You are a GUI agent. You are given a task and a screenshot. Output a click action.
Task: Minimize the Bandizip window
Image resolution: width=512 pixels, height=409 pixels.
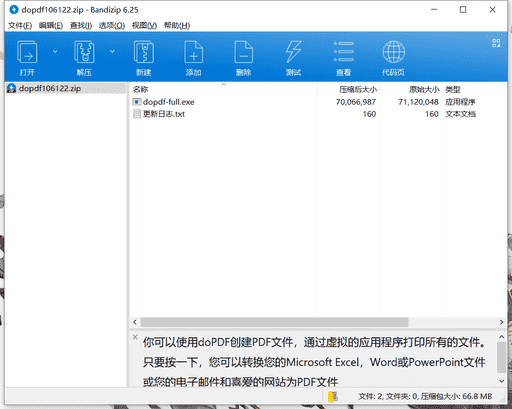pos(434,10)
